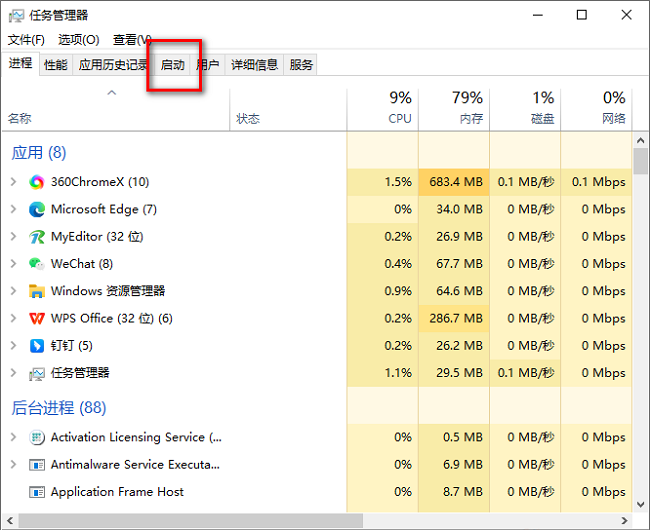Image resolution: width=650 pixels, height=530 pixels.
Task: Select the 683.4 MB memory cell
Action: pos(456,182)
